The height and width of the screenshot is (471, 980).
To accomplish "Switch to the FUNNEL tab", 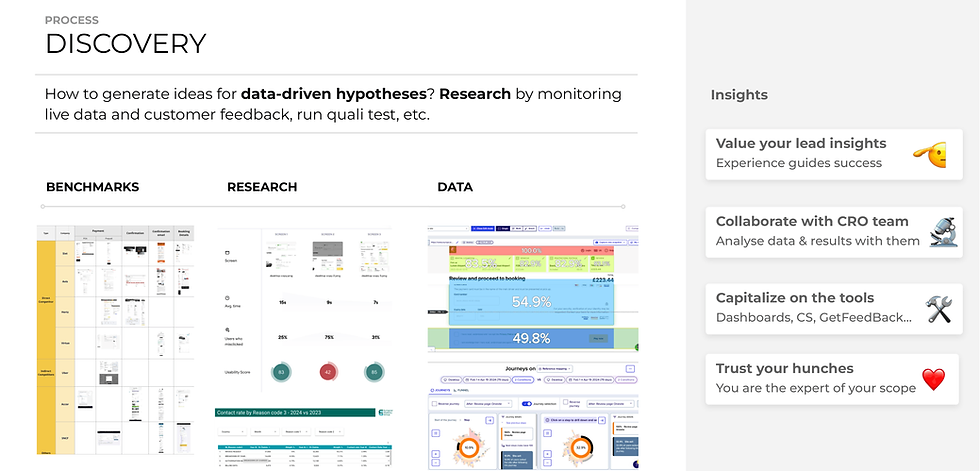I will (463, 390).
